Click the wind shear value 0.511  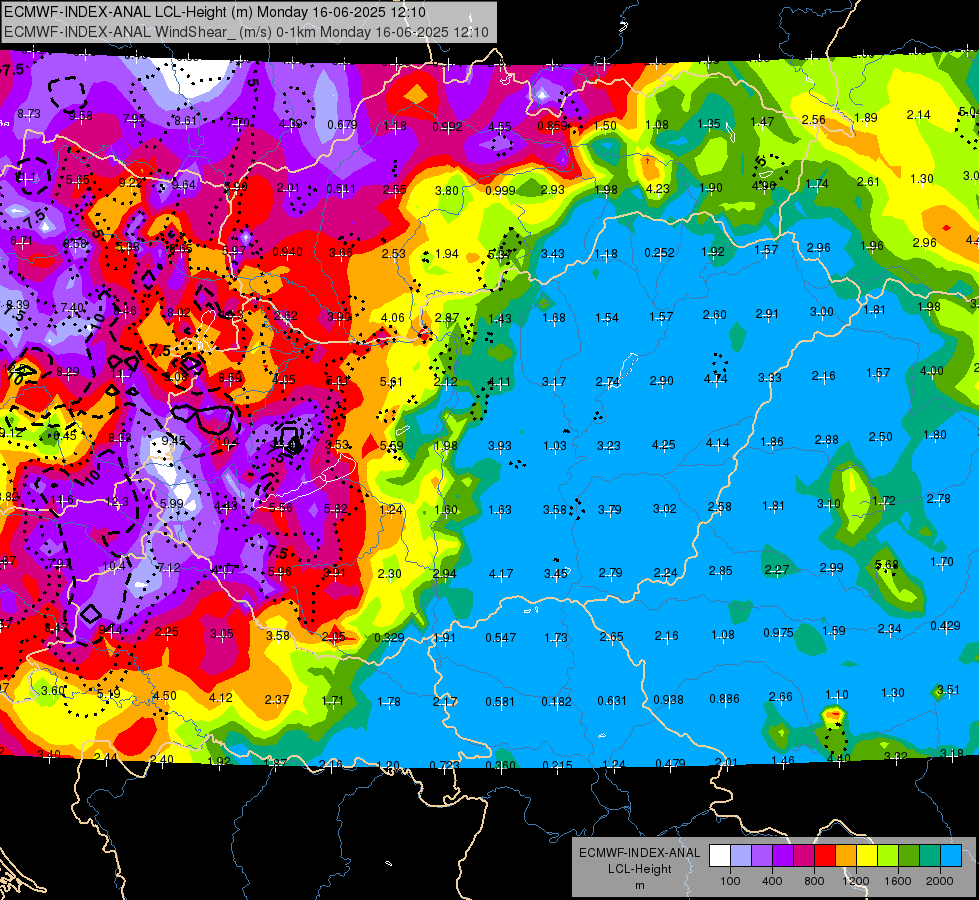[340, 189]
